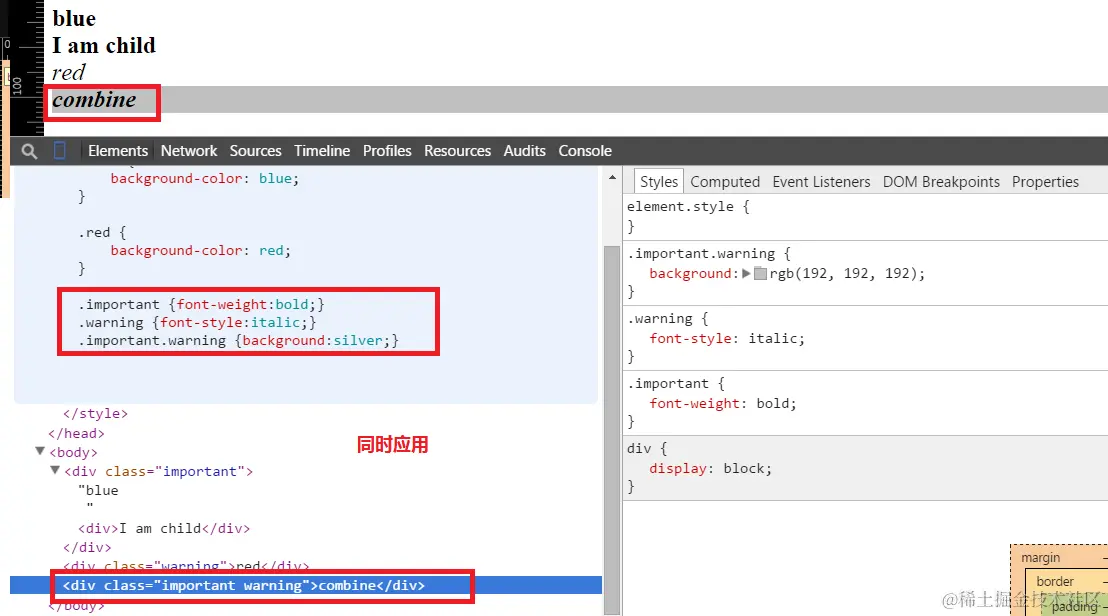The height and width of the screenshot is (616, 1108).
Task: Click the elements panel vertical scrollbar thumb
Action: pyautogui.click(x=612, y=430)
